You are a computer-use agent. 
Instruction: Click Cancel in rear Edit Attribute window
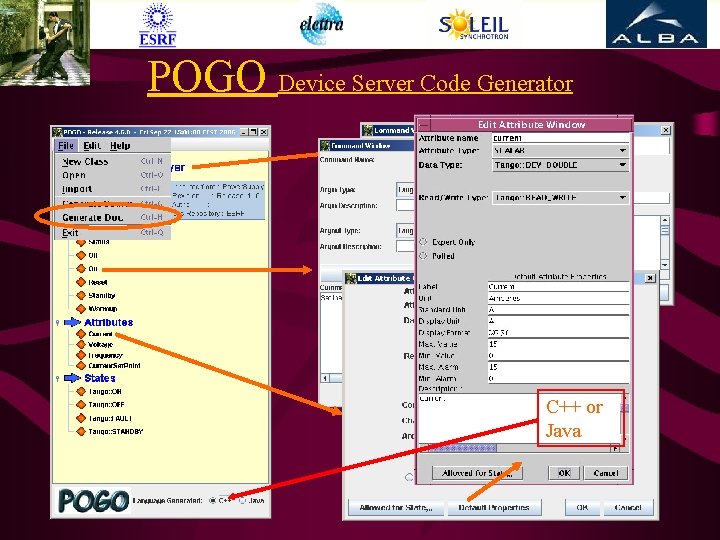point(628,507)
